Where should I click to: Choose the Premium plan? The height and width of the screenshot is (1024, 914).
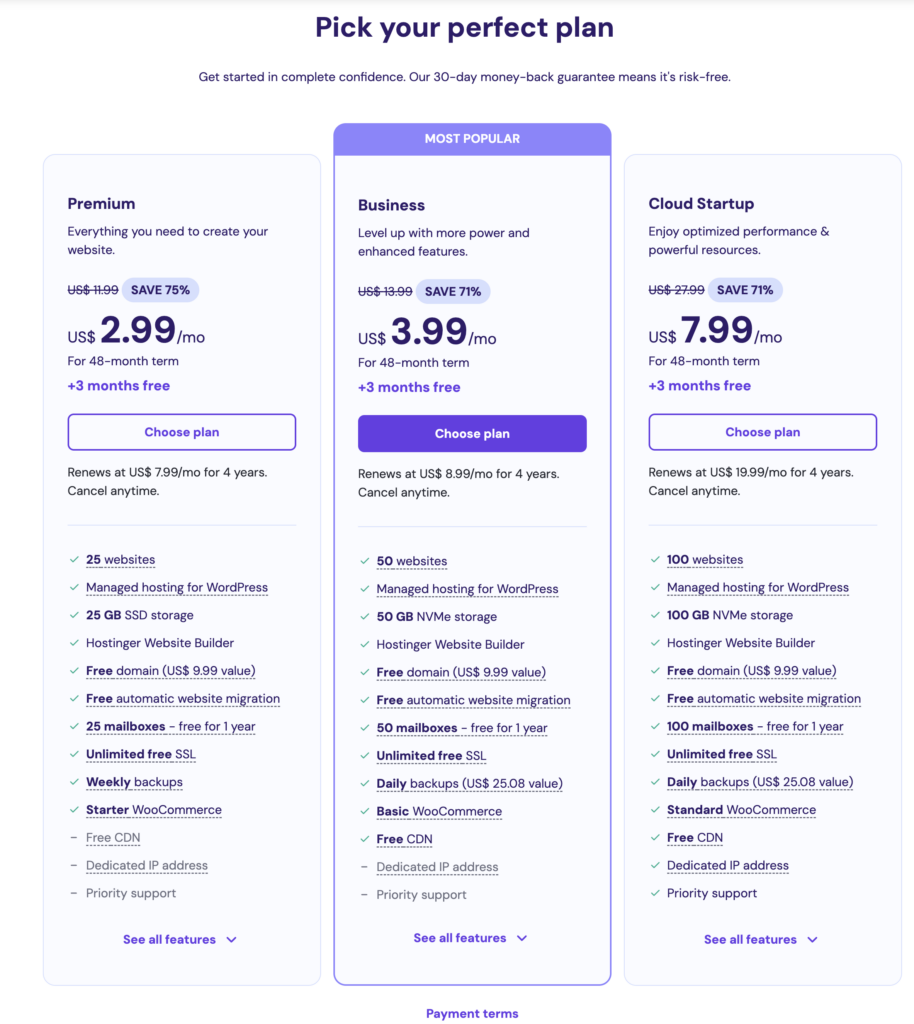182,432
